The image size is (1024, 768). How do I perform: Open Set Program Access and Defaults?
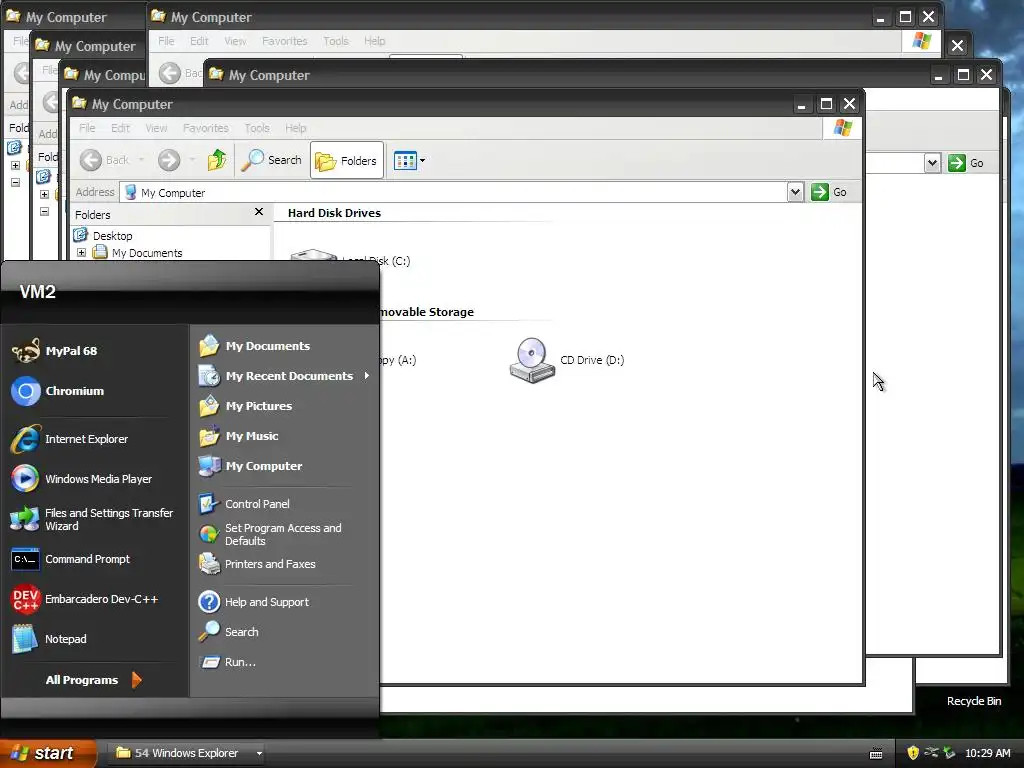[x=270, y=534]
